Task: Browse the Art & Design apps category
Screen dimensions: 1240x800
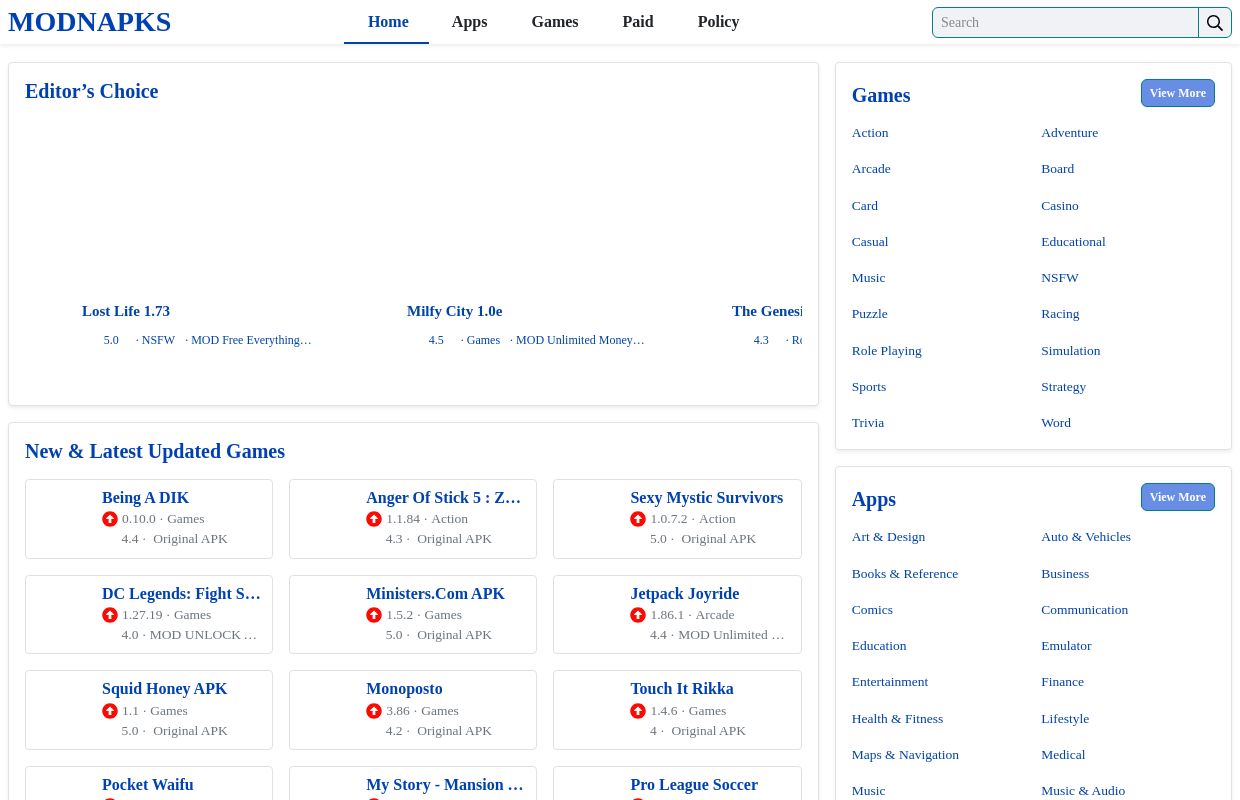Action: [888, 537]
